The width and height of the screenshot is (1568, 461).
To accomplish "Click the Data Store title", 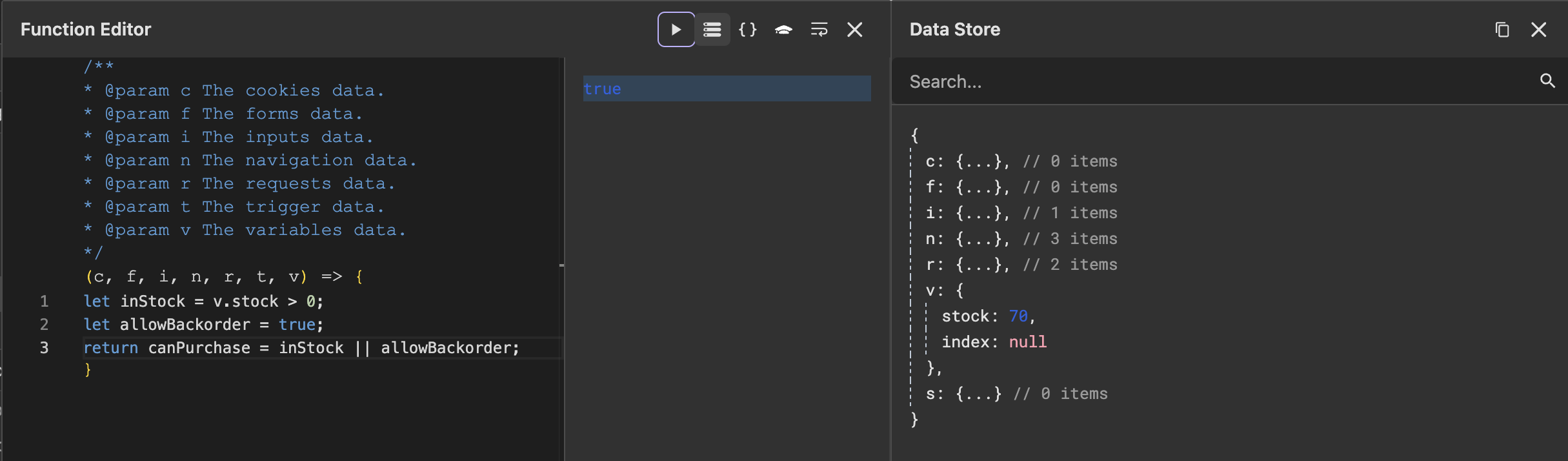I will click(955, 30).
